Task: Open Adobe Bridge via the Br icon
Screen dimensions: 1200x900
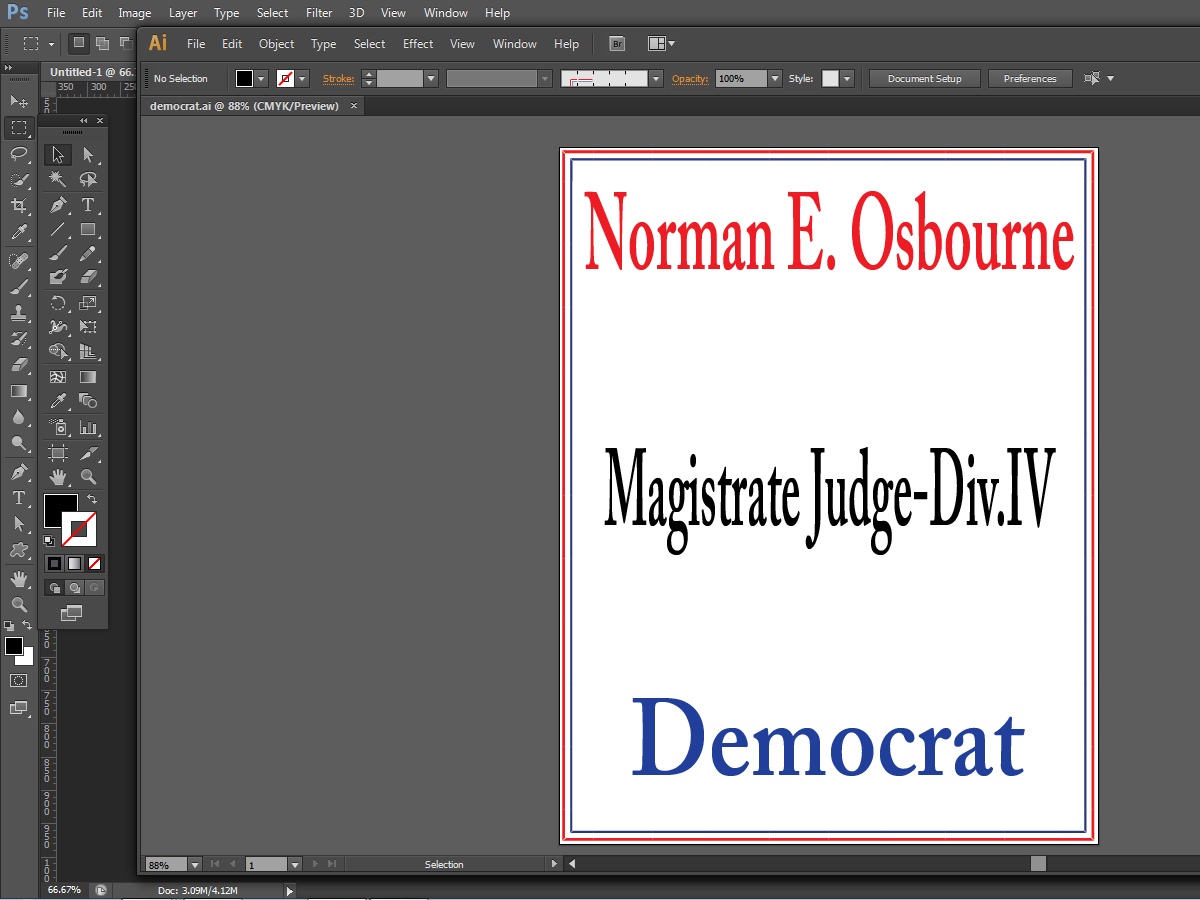Action: tap(617, 44)
